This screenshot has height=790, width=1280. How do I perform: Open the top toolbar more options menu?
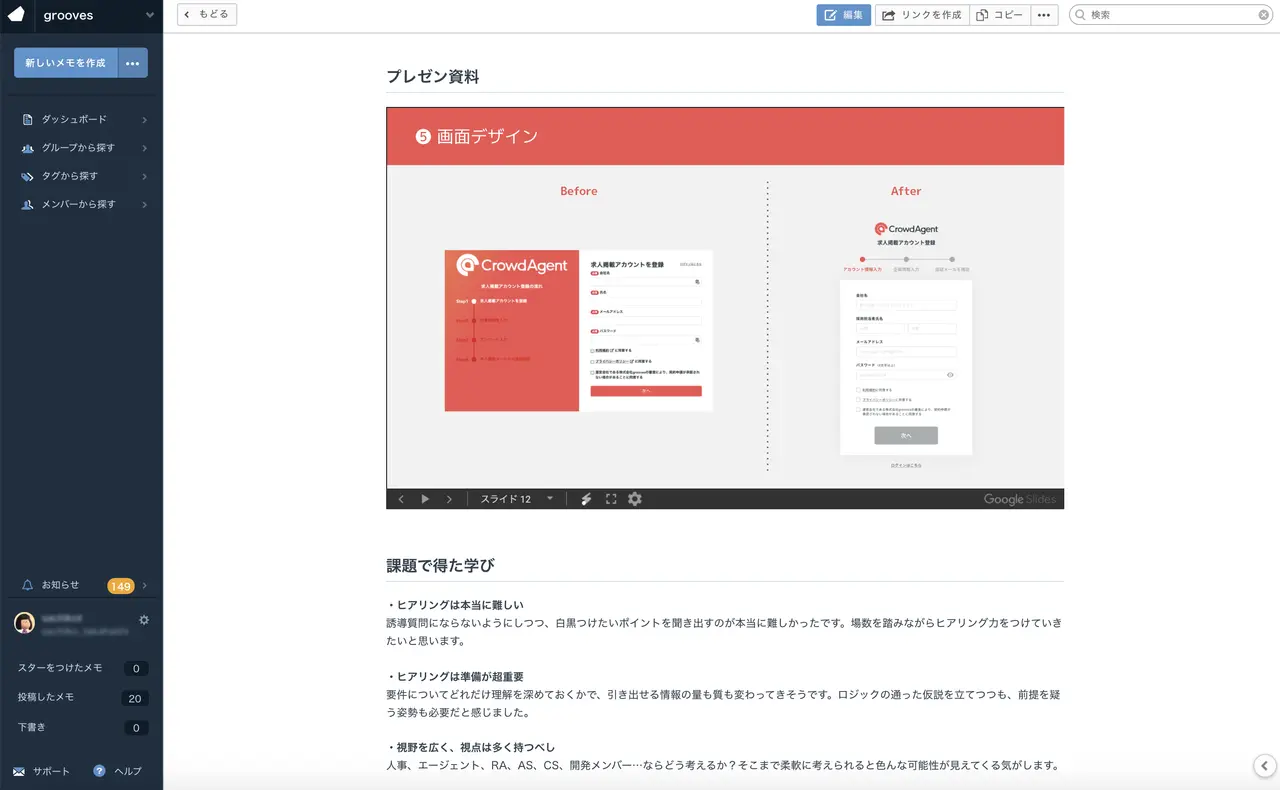[x=1044, y=15]
